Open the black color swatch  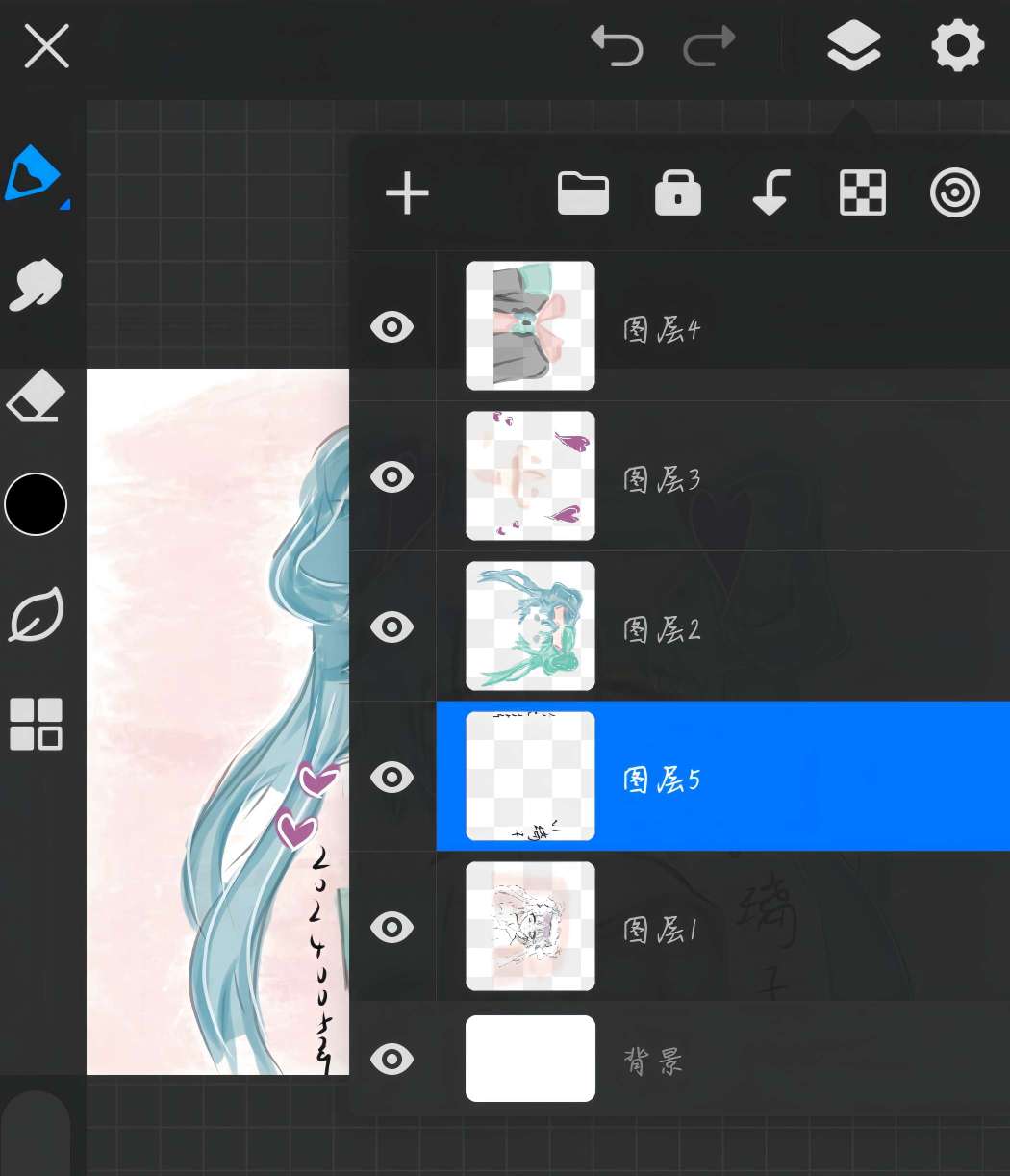[36, 504]
